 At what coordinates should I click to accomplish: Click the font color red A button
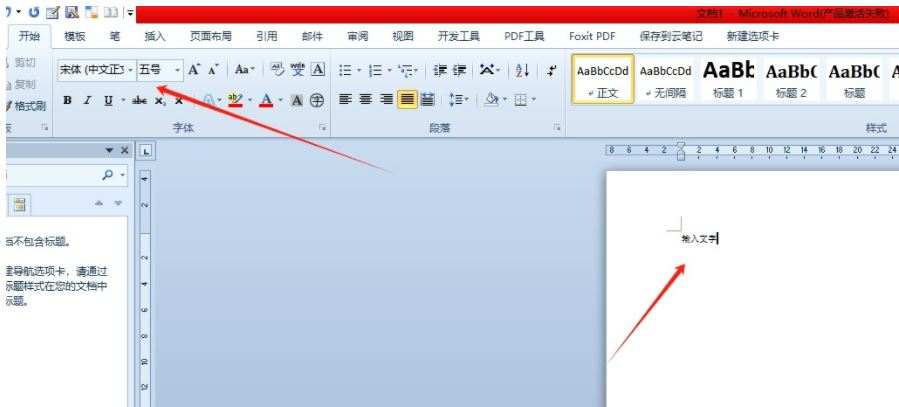[266, 100]
